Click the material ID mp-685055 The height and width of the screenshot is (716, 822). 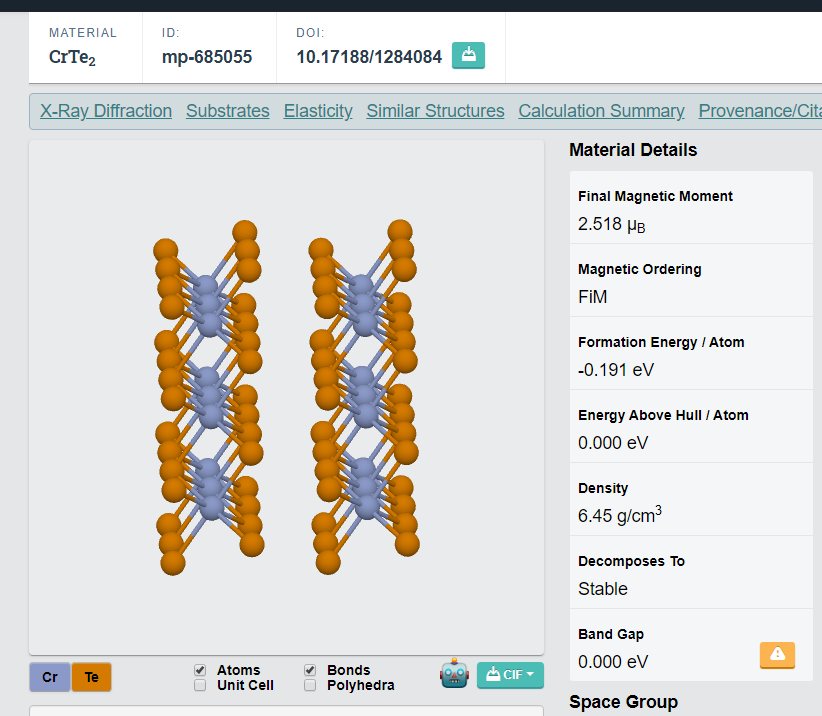(x=207, y=57)
